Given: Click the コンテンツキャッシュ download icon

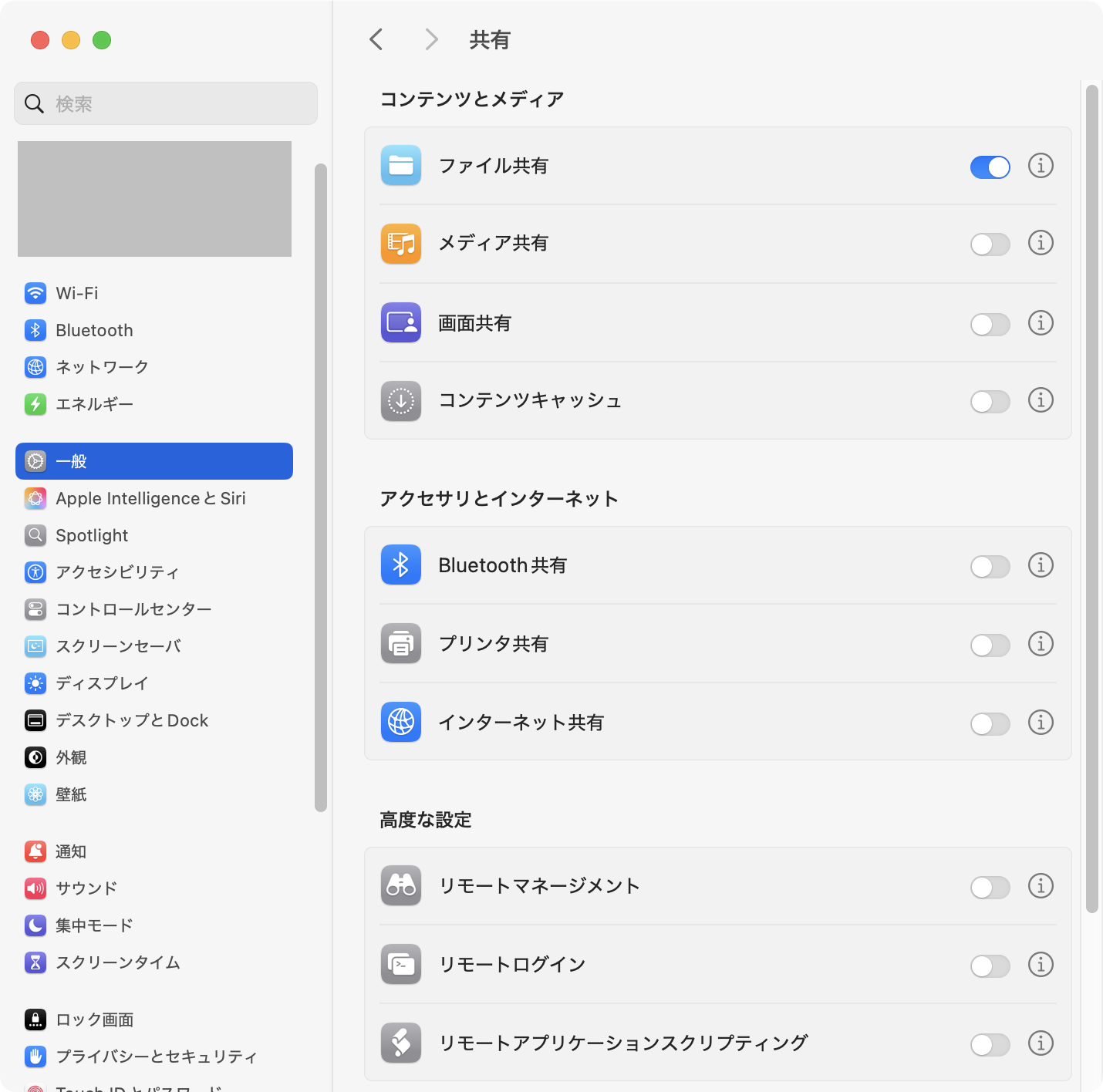Looking at the screenshot, I should (x=400, y=401).
